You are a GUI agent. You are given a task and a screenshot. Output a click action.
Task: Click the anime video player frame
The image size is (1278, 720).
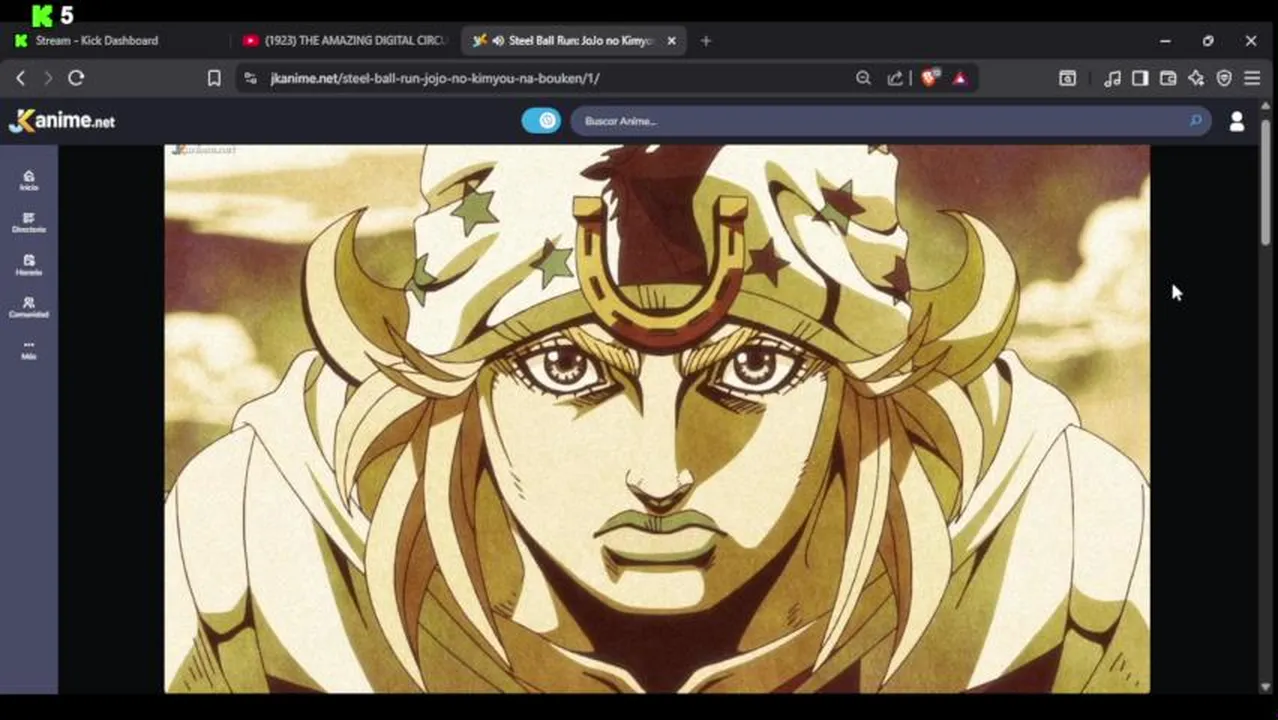tap(657, 419)
